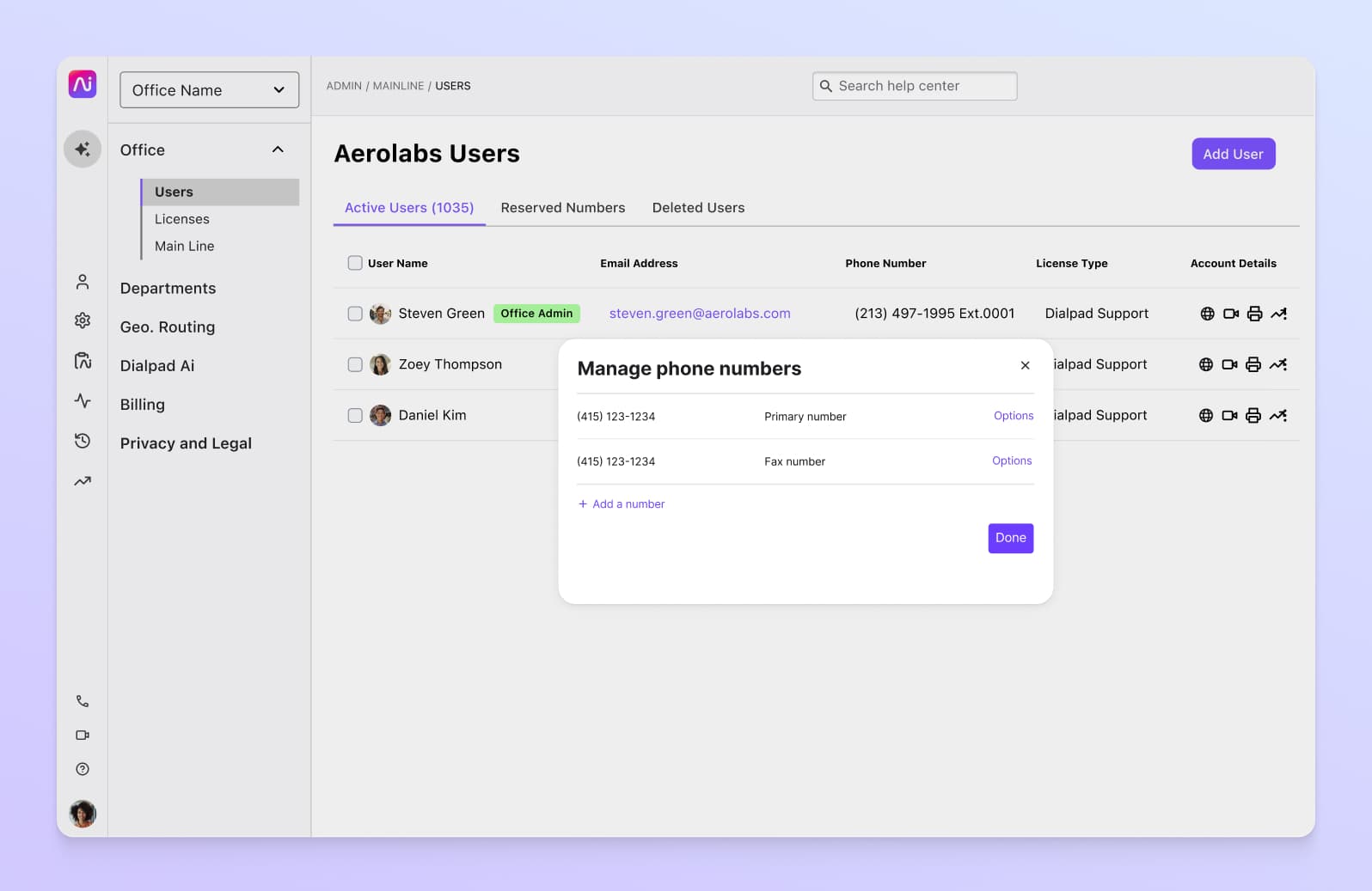1372x891 pixels.
Task: Open the Deleted Users tab
Action: 698,208
